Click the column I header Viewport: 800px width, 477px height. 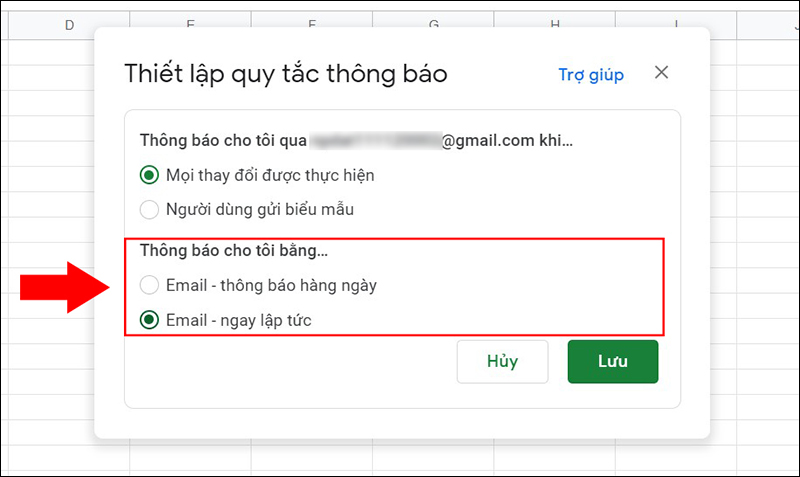click(x=677, y=24)
